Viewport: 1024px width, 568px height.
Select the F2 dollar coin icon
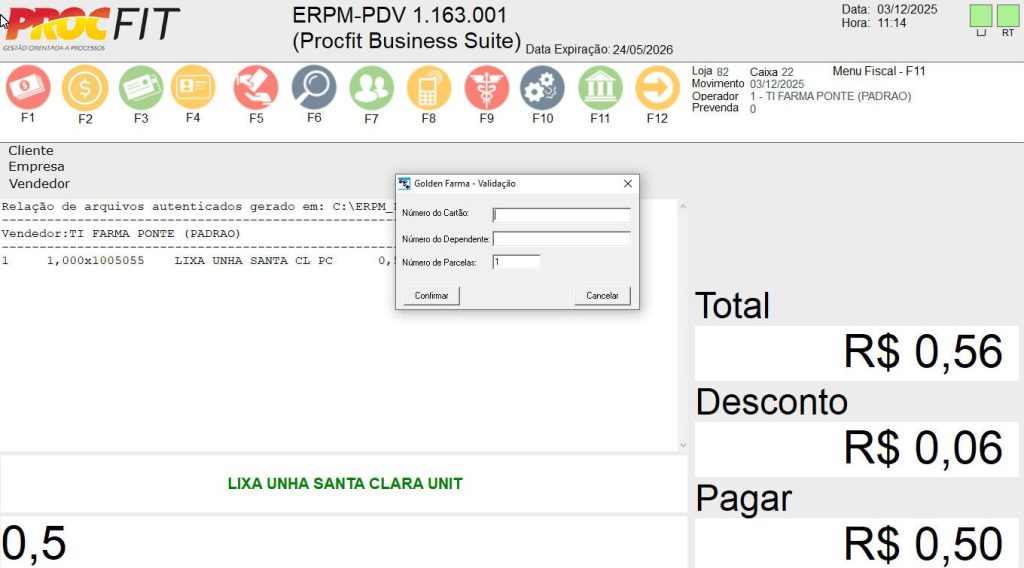[85, 88]
